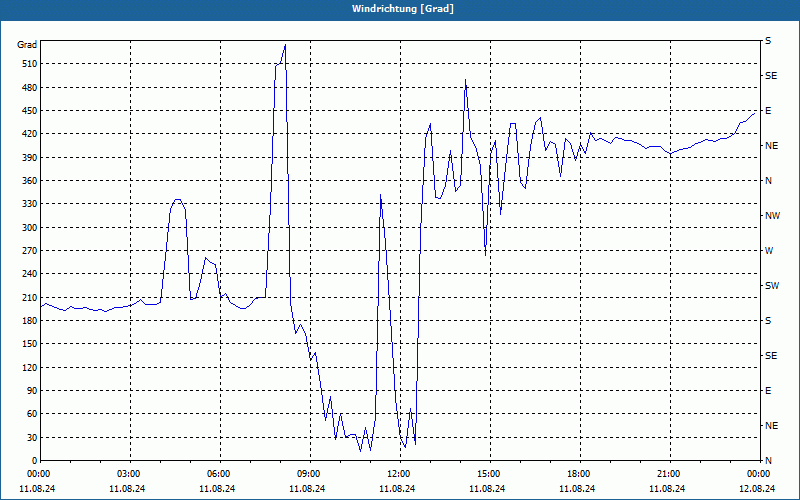
Task: Click the 11.08.24 date under 03:00
Action: 127,489
